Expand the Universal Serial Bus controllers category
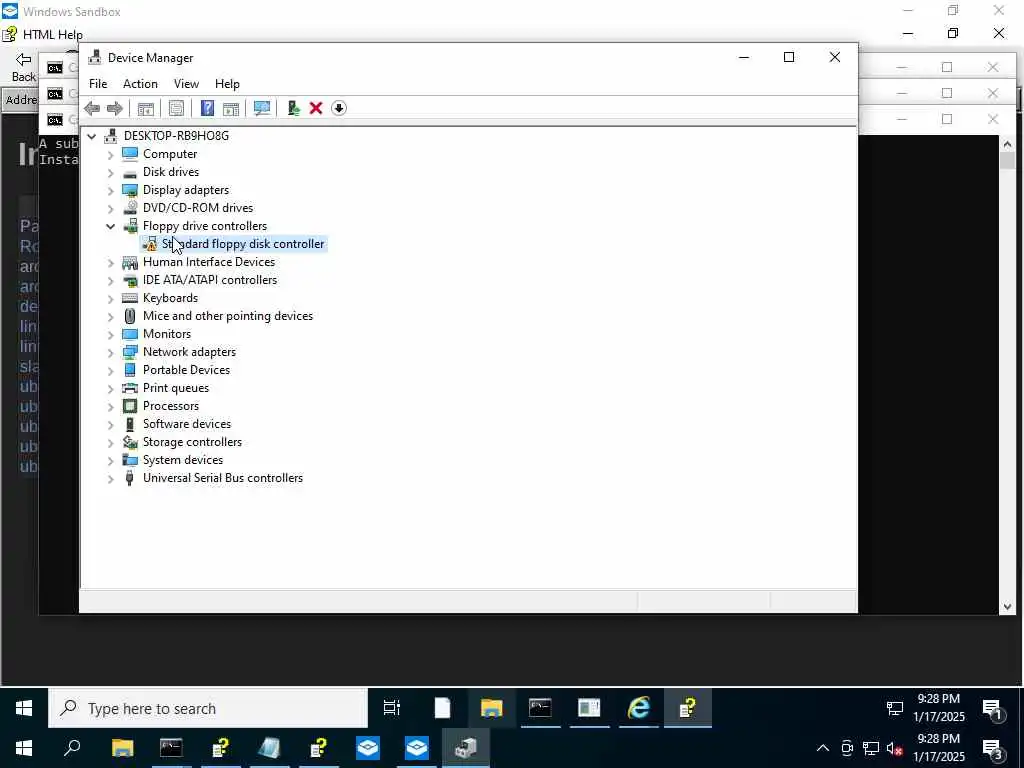The width and height of the screenshot is (1024, 768). [x=110, y=479]
